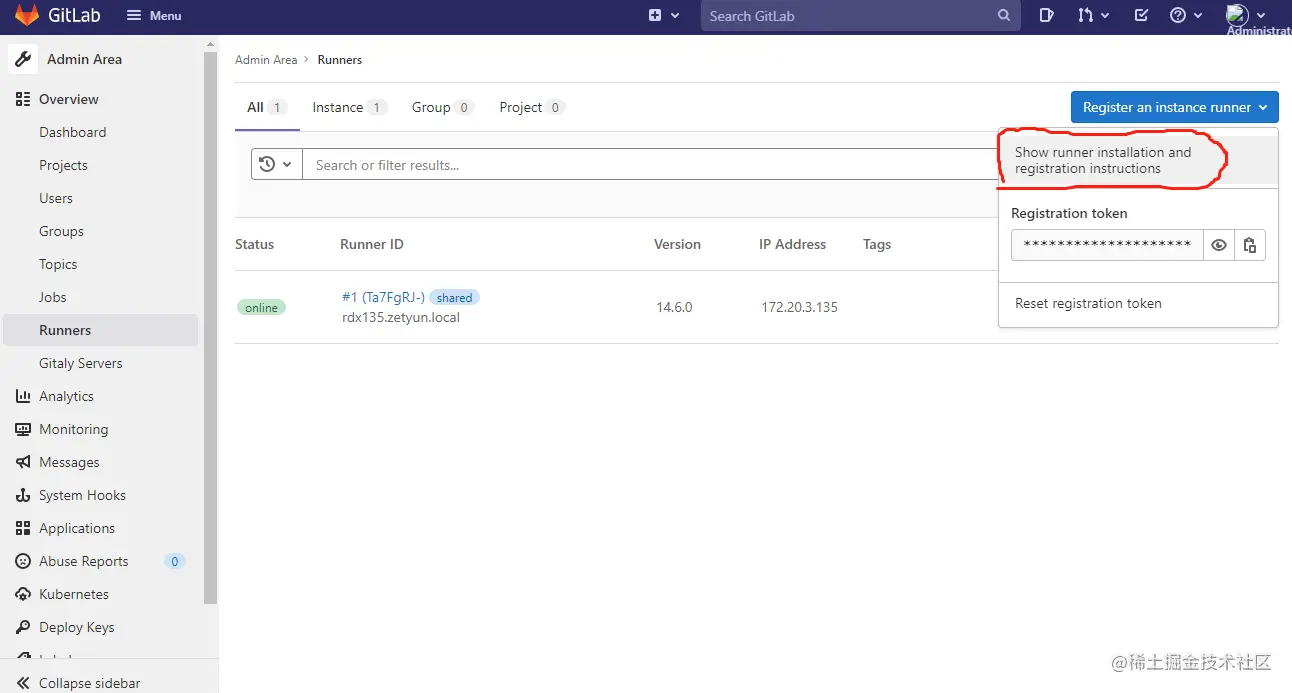The width and height of the screenshot is (1292, 693).
Task: Open Gitaly Servers in the sidebar
Action: pos(81,363)
